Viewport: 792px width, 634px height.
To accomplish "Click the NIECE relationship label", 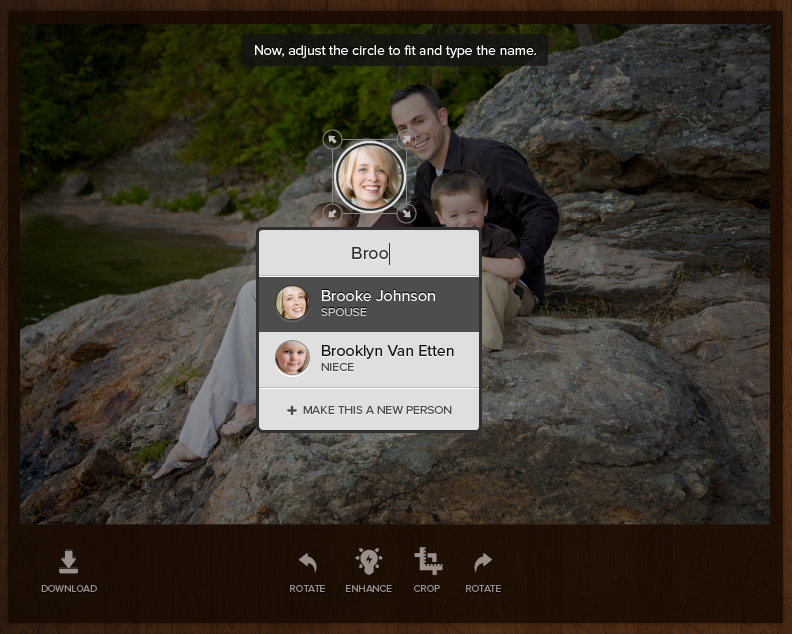I will [x=337, y=367].
